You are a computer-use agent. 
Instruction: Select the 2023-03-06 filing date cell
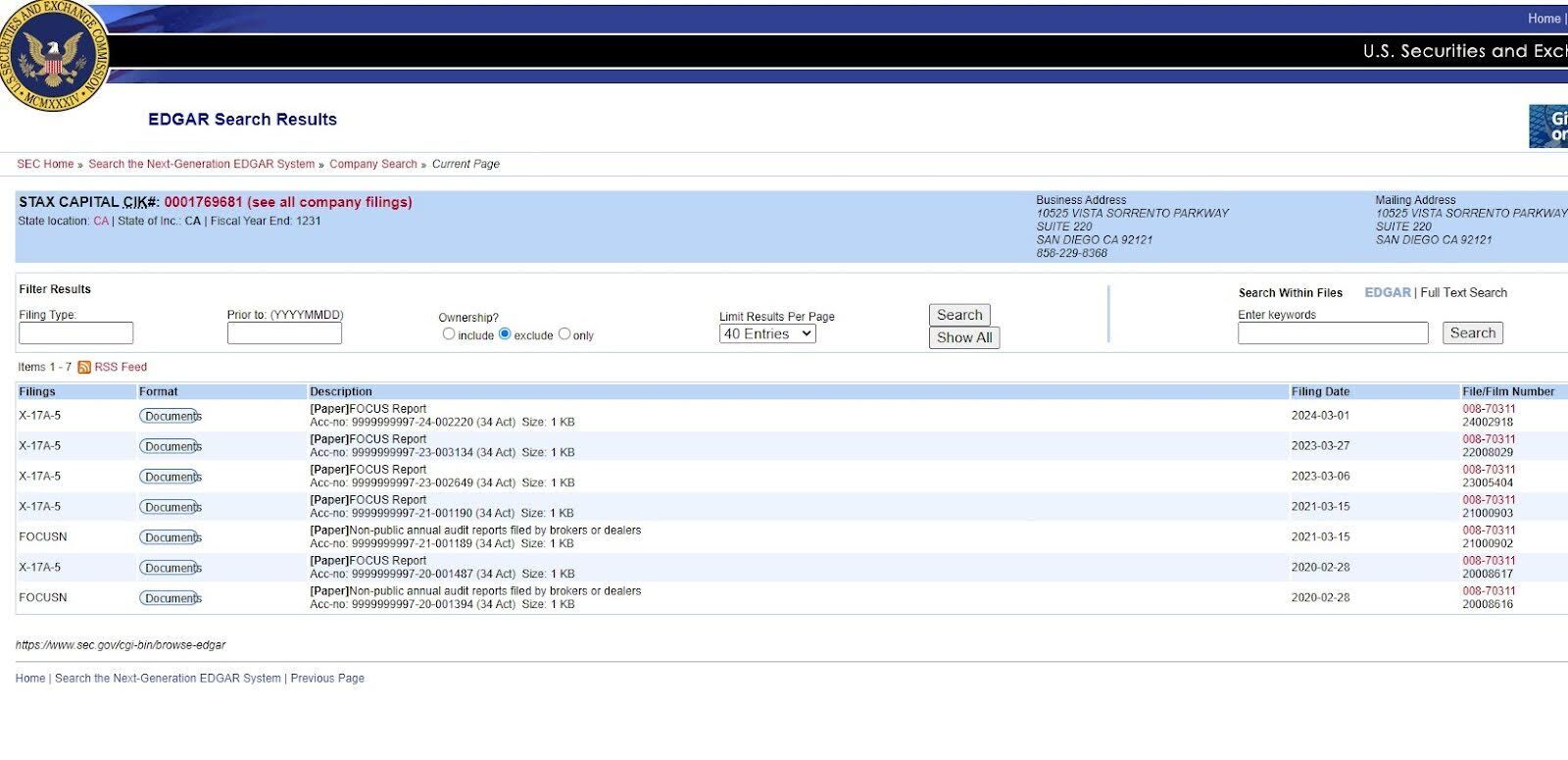[1320, 477]
